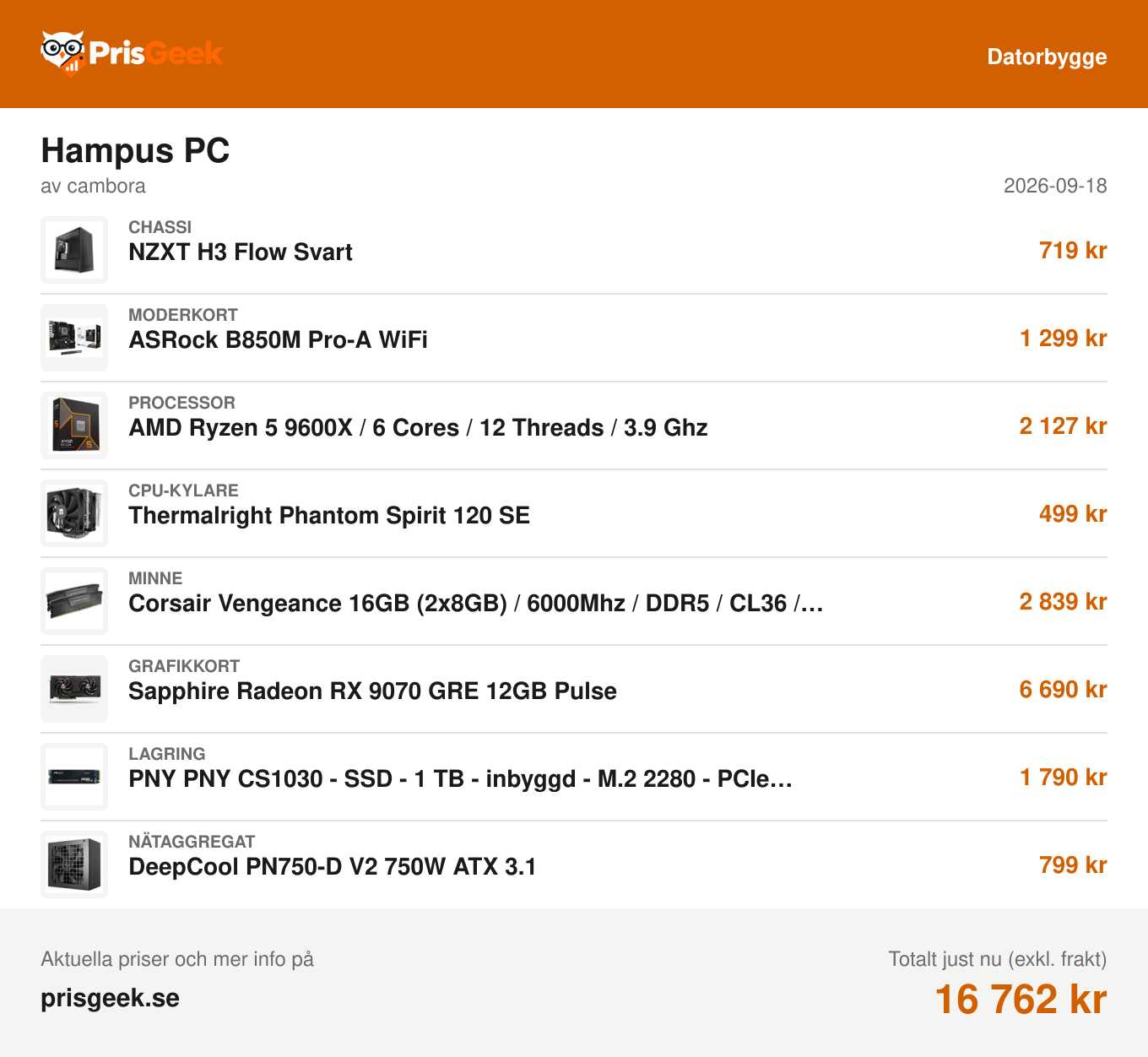
Task: Open the Sapphire Radeon RX 9070 GRE name
Action: [x=372, y=691]
